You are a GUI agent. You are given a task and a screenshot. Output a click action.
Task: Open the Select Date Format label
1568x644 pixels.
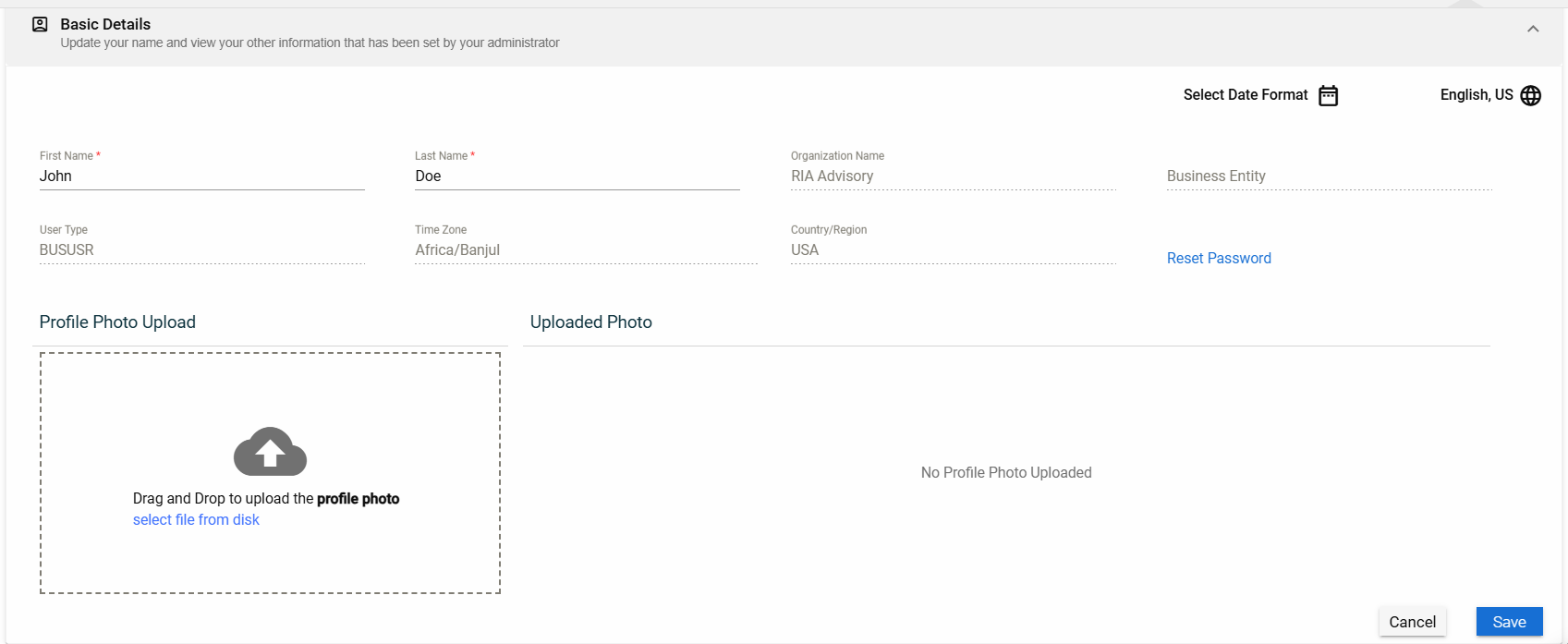pos(1245,95)
